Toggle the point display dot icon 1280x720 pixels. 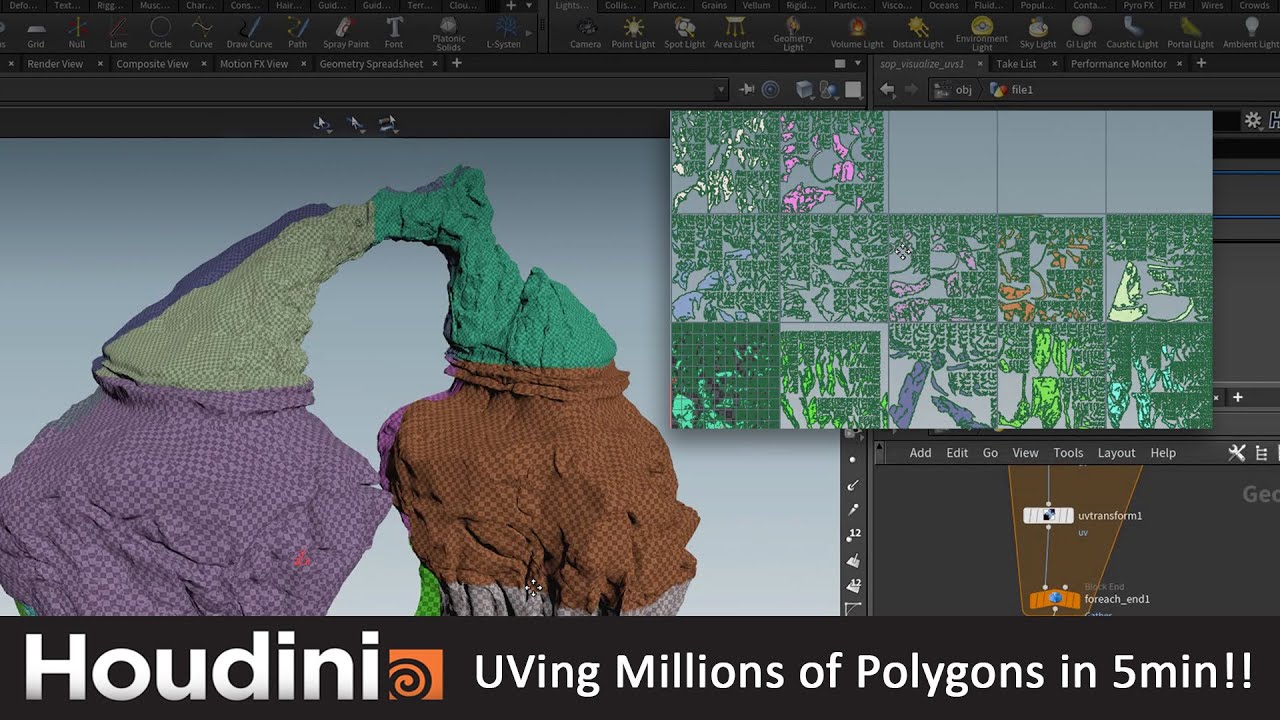853,460
